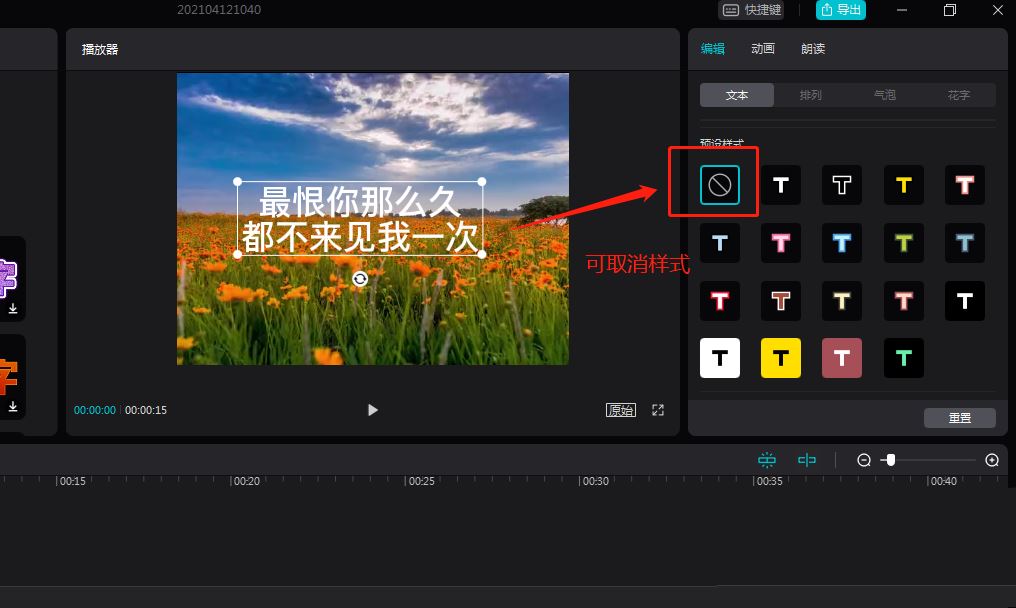The width and height of the screenshot is (1016, 608).
Task: Click the 播放器 panel title
Action: (x=100, y=49)
